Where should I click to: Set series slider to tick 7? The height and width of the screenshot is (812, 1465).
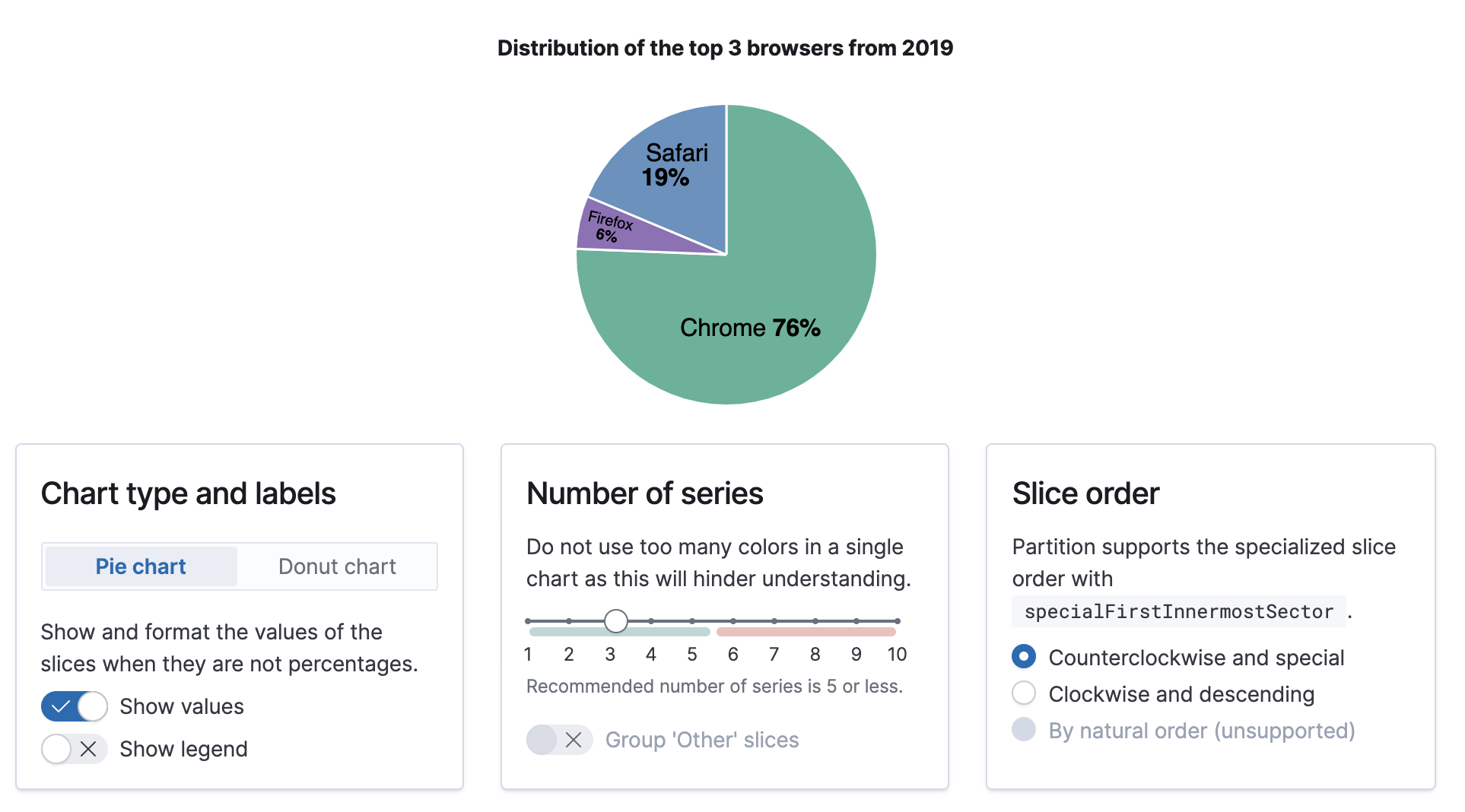pos(774,621)
